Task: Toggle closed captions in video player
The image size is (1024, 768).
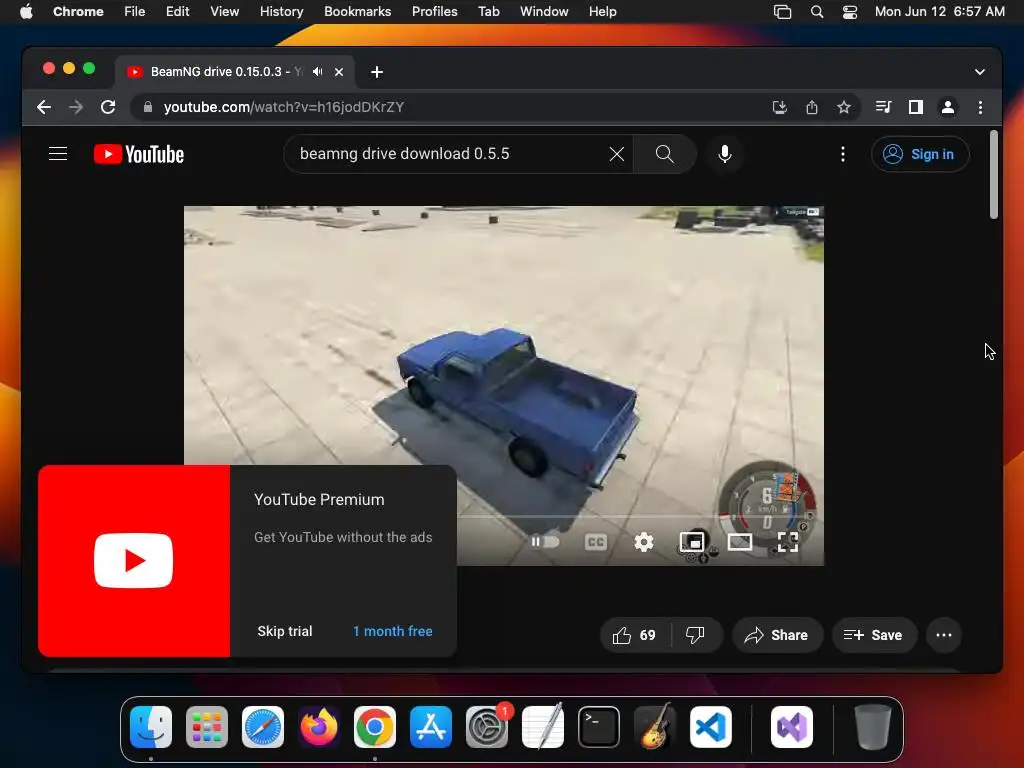Action: pos(596,541)
